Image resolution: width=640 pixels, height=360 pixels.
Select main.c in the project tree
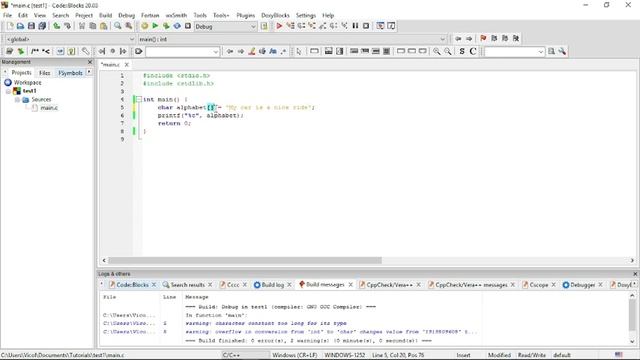point(49,108)
